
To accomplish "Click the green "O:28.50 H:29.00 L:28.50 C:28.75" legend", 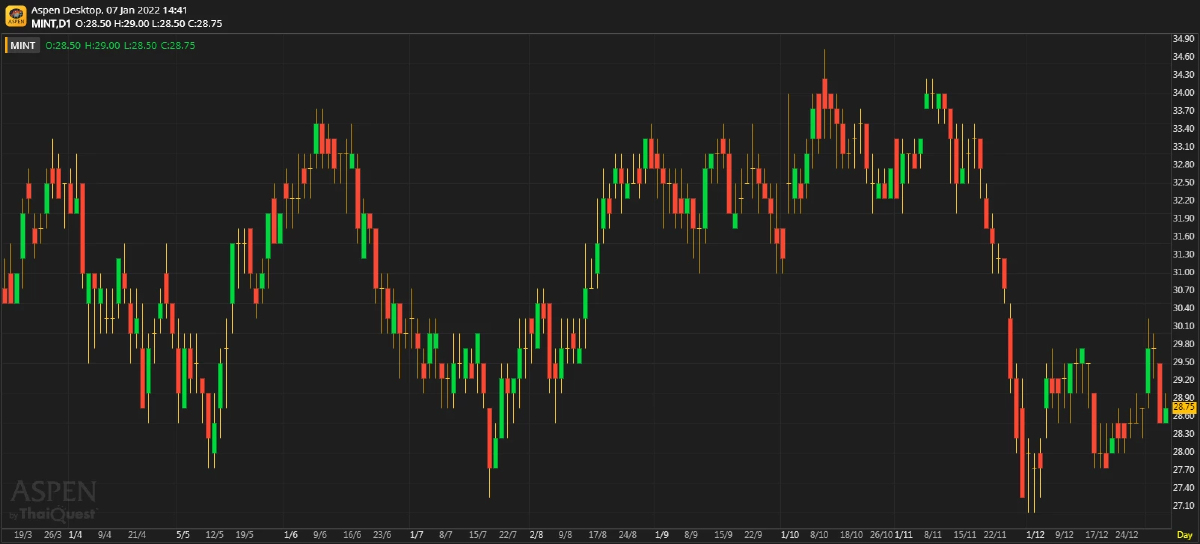I will pos(119,45).
